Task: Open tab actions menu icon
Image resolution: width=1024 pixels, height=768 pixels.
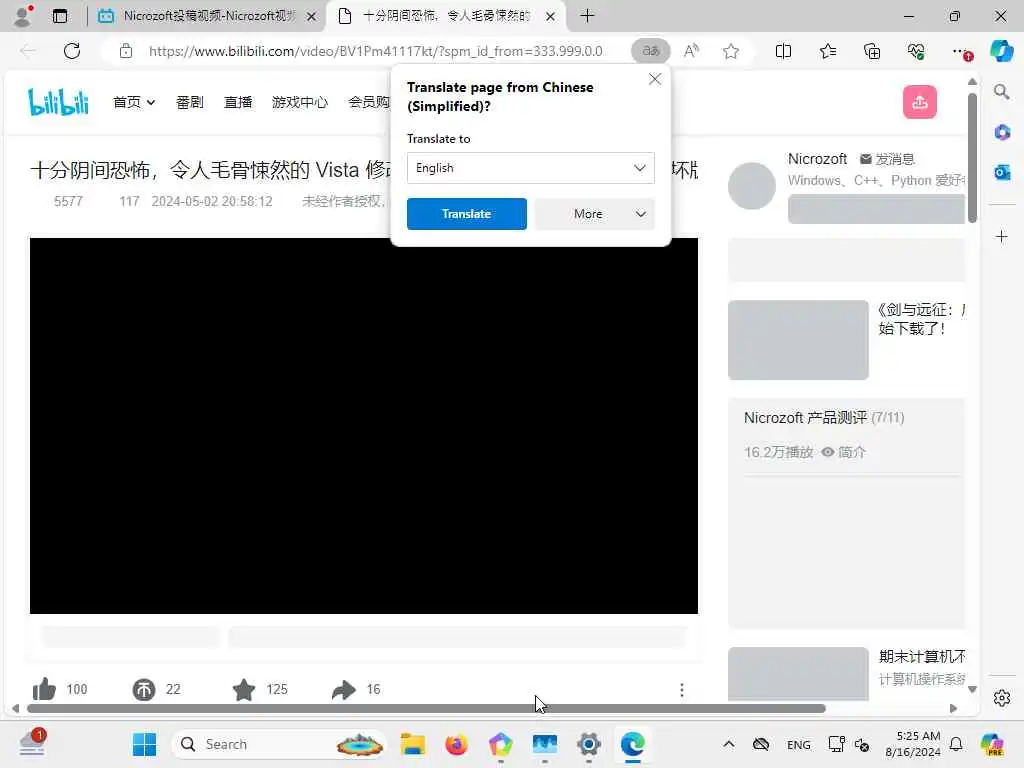Action: click(60, 16)
